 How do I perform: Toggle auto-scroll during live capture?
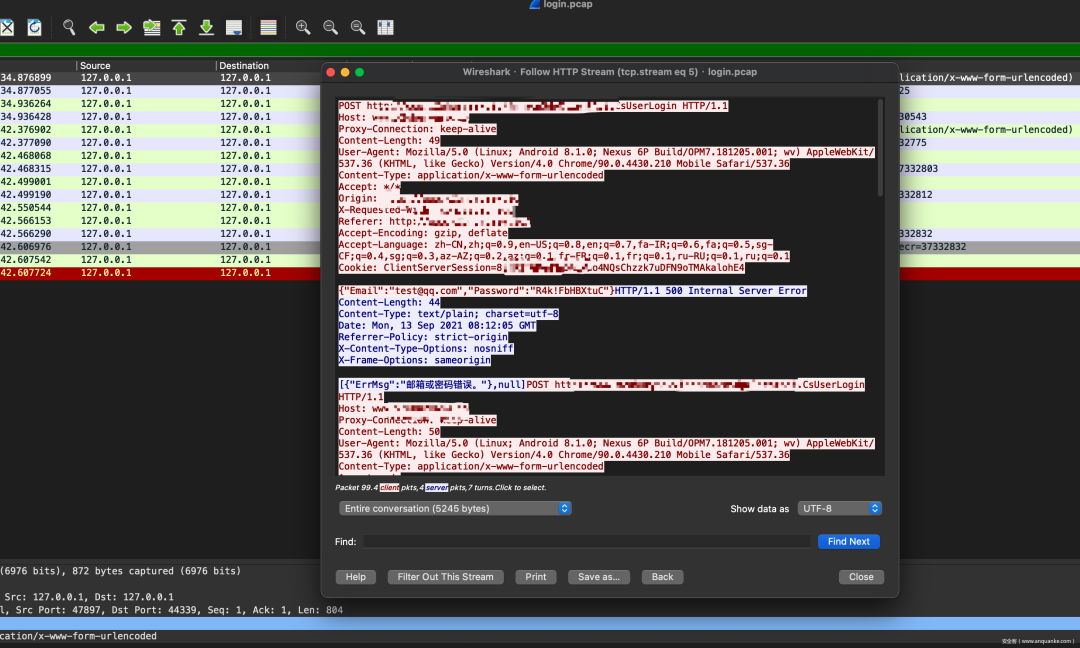[x=234, y=28]
